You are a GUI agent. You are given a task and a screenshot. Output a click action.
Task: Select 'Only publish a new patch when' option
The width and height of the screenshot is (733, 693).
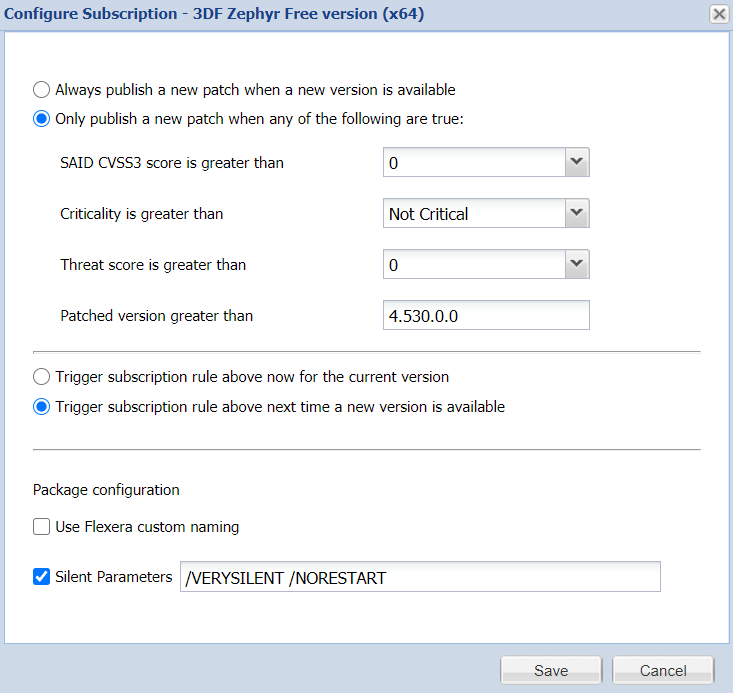click(42, 119)
